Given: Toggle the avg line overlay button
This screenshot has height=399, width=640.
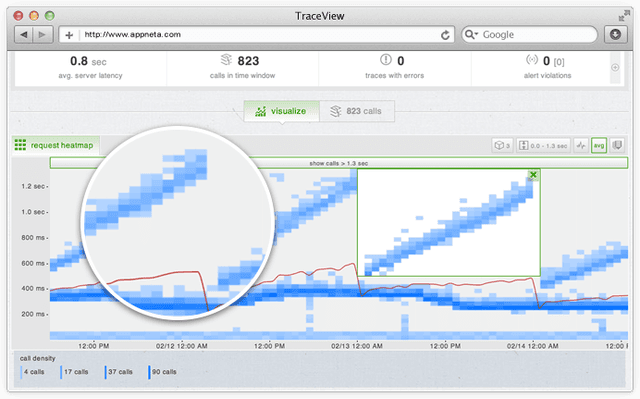Looking at the screenshot, I should click(599, 145).
